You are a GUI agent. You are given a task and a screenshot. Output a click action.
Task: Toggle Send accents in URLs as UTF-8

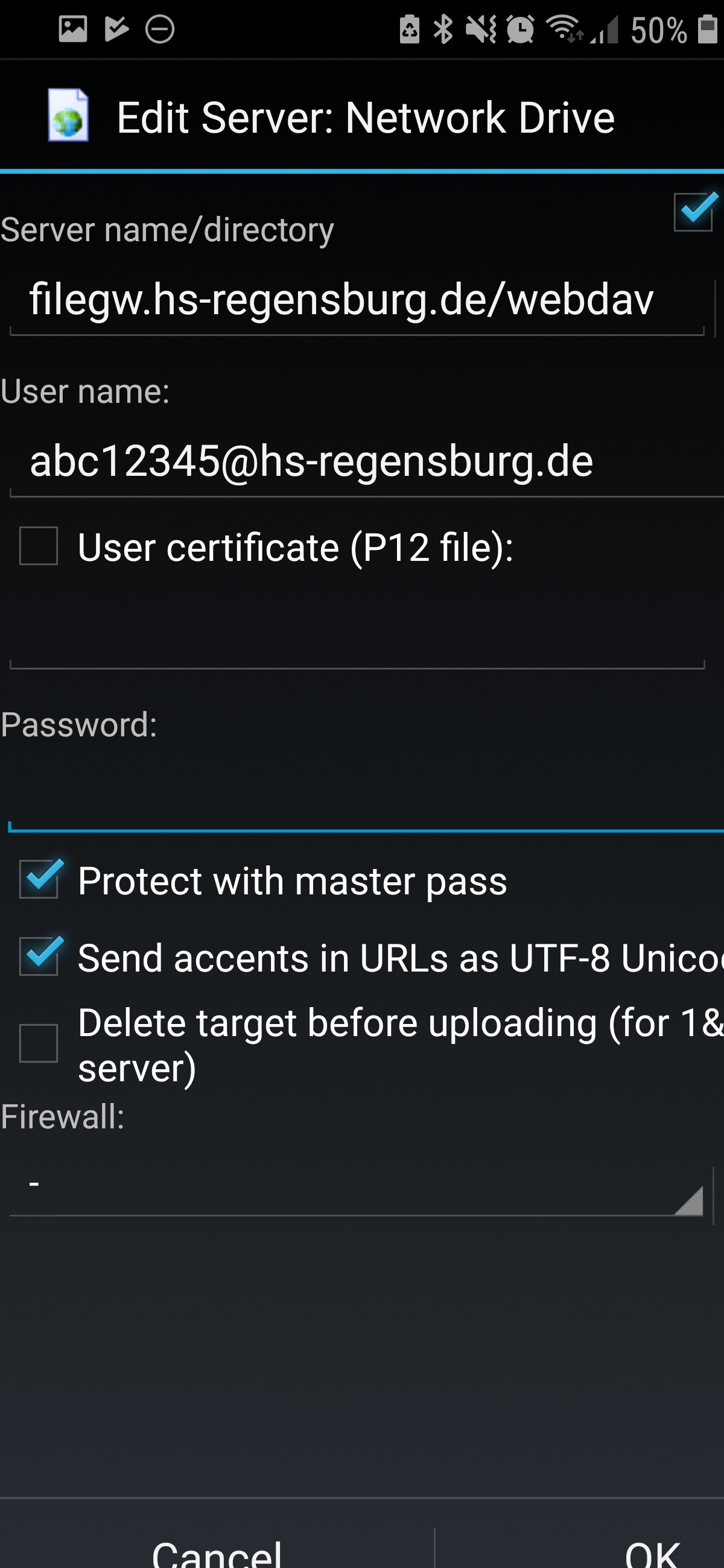pyautogui.click(x=39, y=956)
